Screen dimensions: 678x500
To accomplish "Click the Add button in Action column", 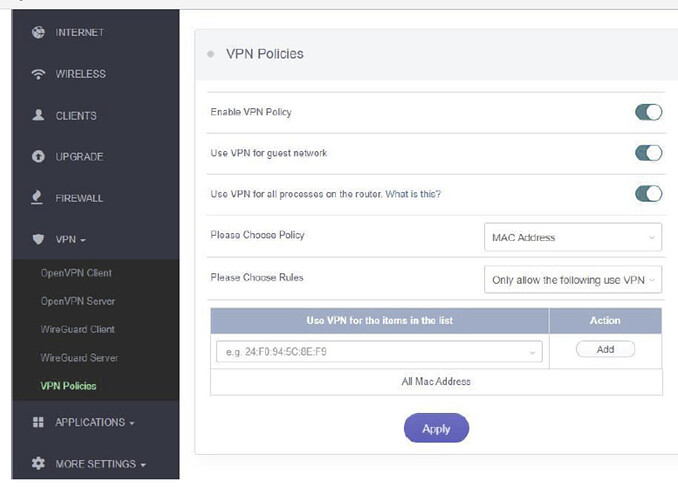I will coord(605,349).
